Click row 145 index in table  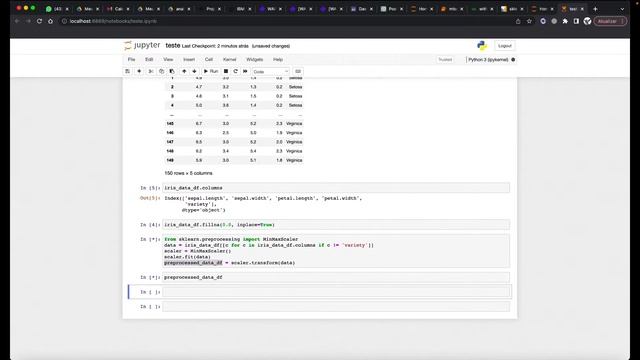(x=170, y=123)
